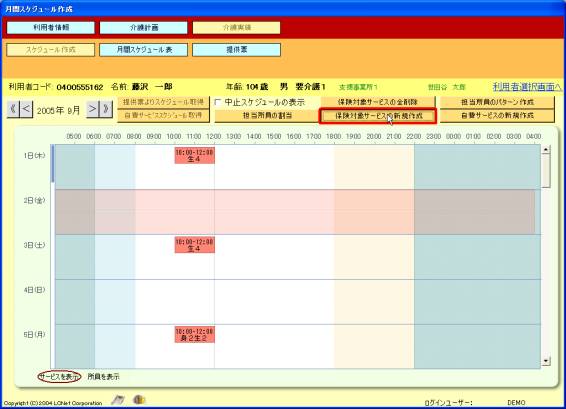The height and width of the screenshot is (409, 566).
Task: Open the 提供票 sub-tab
Action: (x=236, y=50)
